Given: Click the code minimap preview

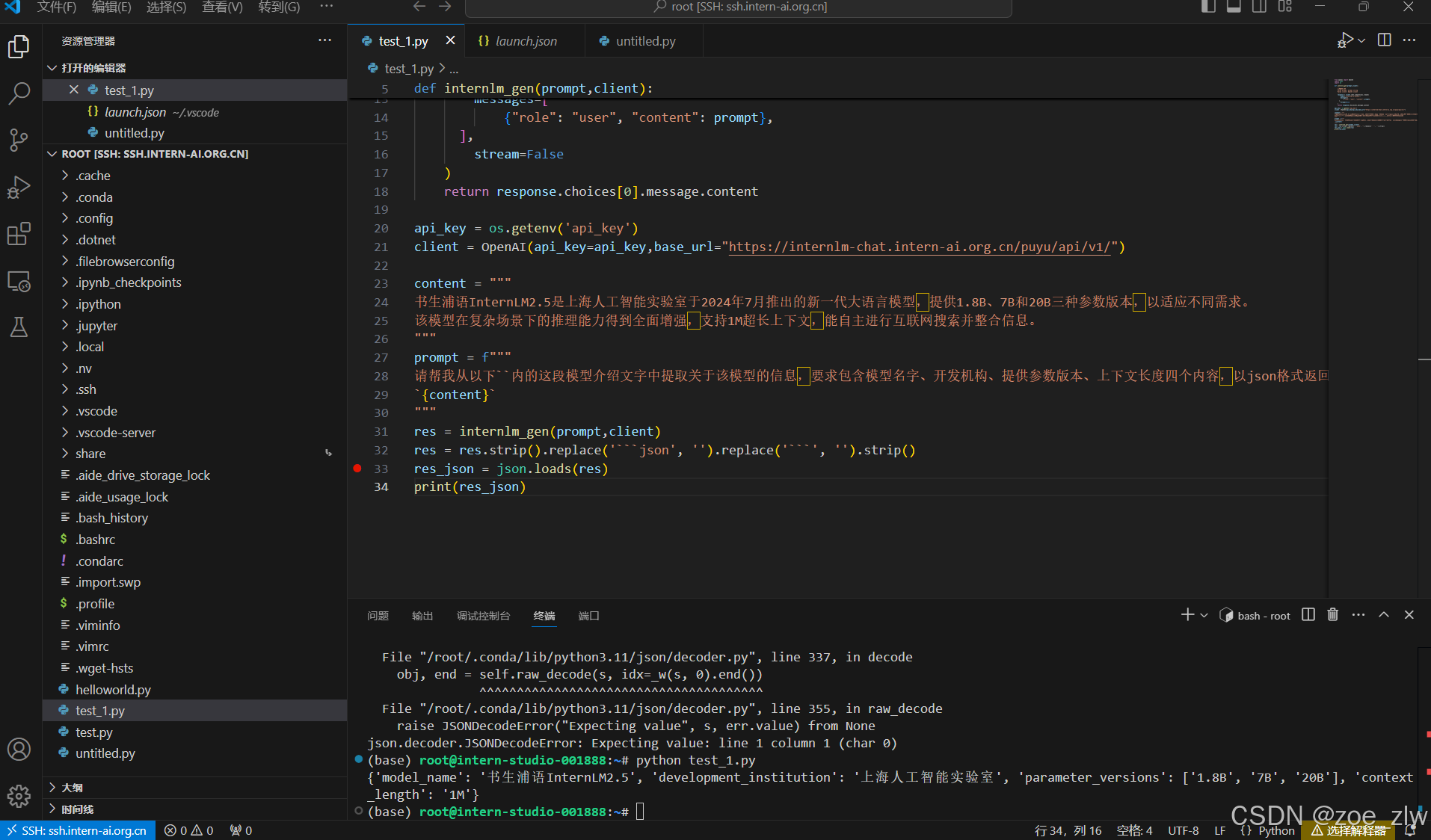Looking at the screenshot, I should [x=1373, y=105].
